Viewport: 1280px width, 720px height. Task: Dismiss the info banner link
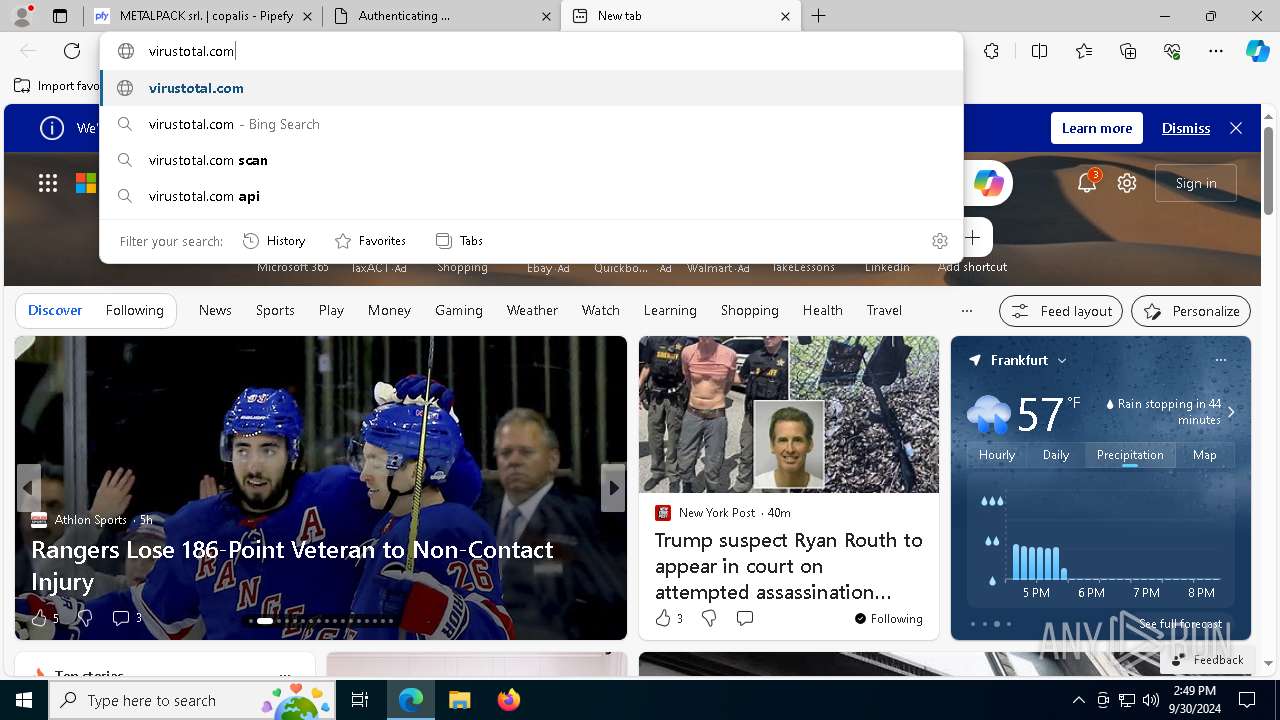click(1186, 128)
